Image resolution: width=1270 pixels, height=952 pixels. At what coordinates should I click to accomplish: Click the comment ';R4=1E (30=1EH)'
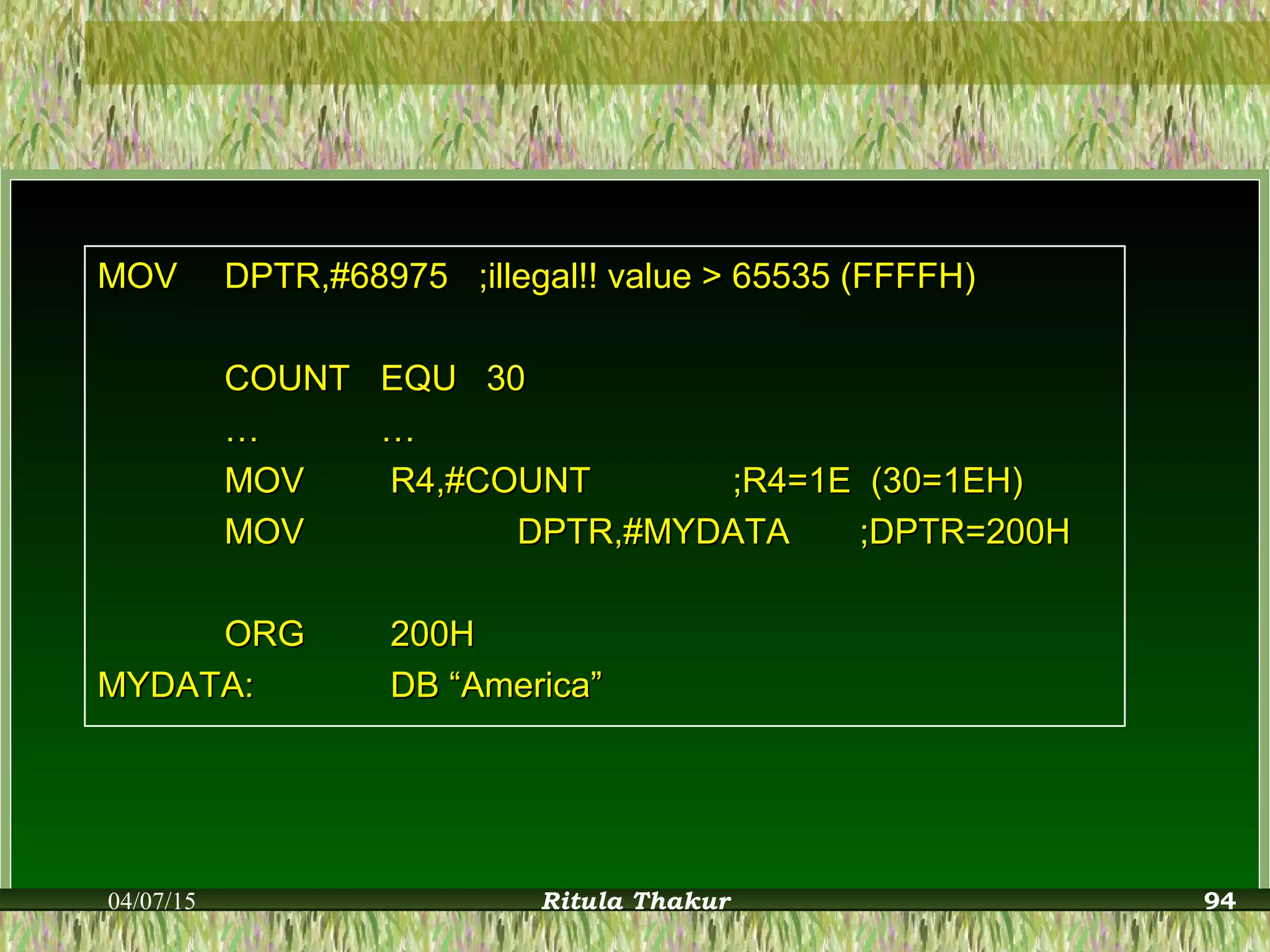pyautogui.click(x=878, y=481)
